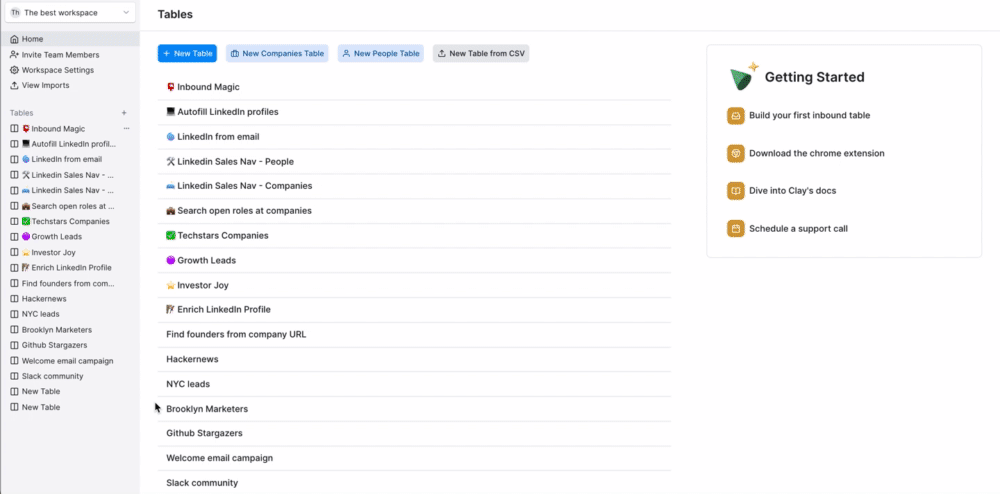Click the New People Table button
1000x494 pixels.
tap(381, 54)
